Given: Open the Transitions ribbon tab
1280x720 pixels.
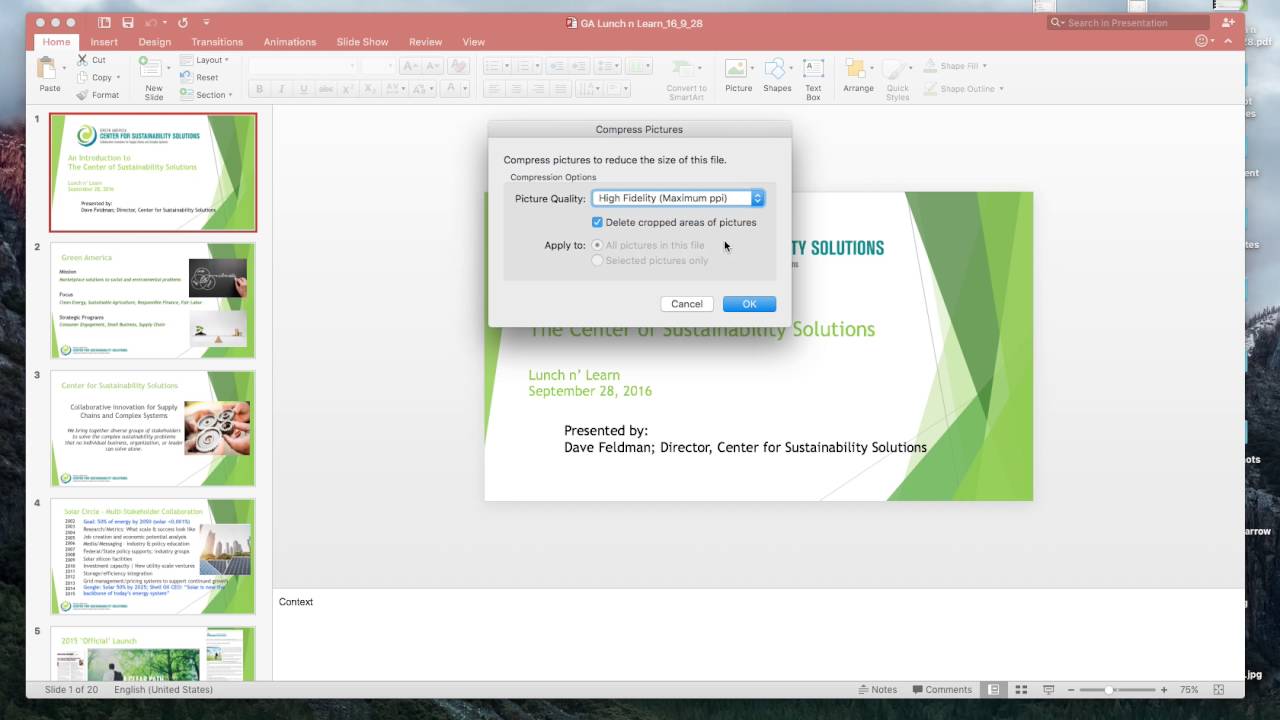Looking at the screenshot, I should 217,42.
